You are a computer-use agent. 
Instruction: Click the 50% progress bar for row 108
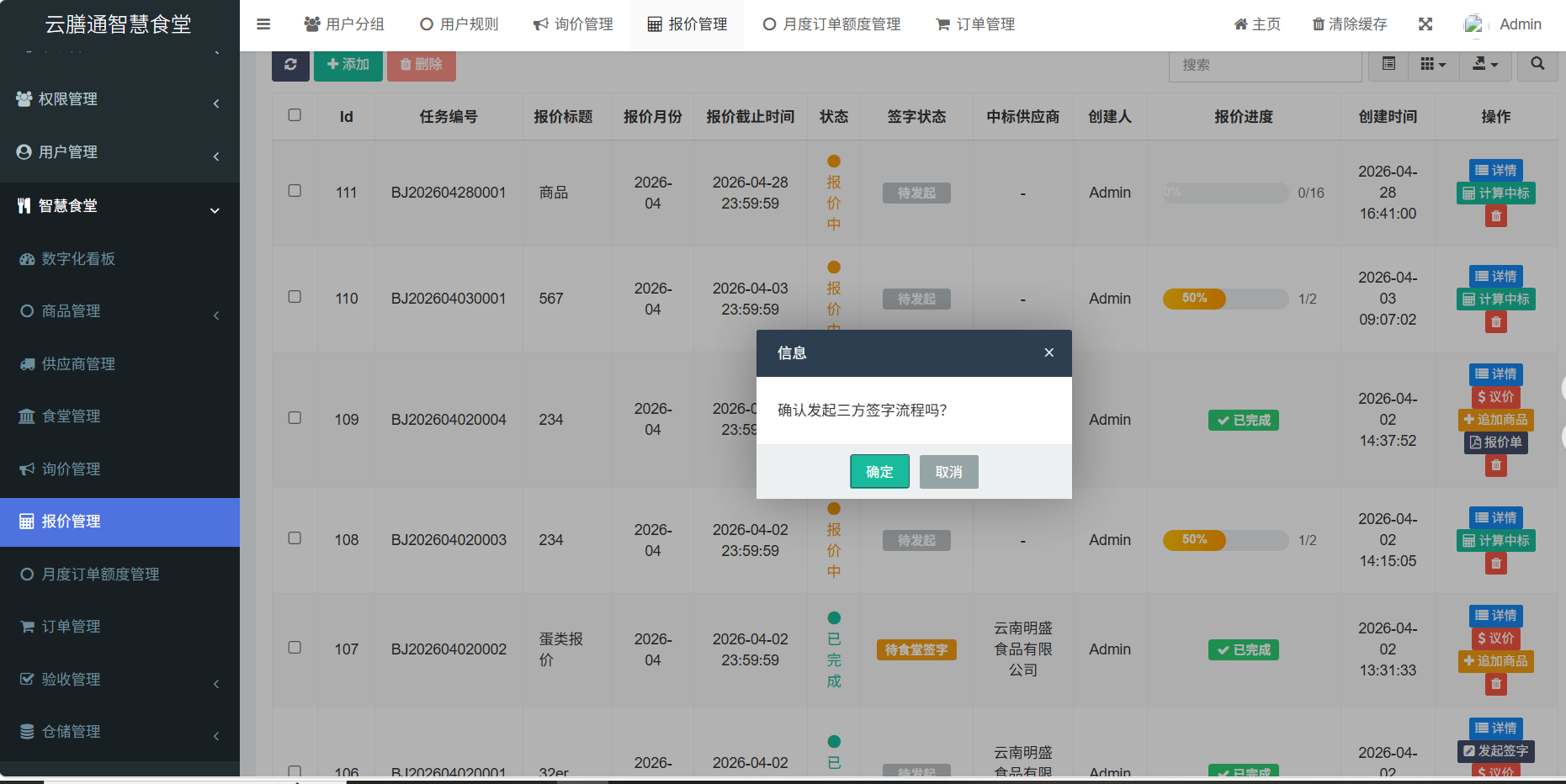(1224, 540)
